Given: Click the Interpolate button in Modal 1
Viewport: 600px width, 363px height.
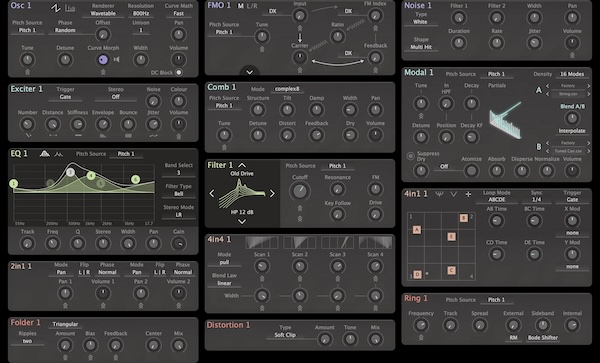Looking at the screenshot, I should coord(572,131).
